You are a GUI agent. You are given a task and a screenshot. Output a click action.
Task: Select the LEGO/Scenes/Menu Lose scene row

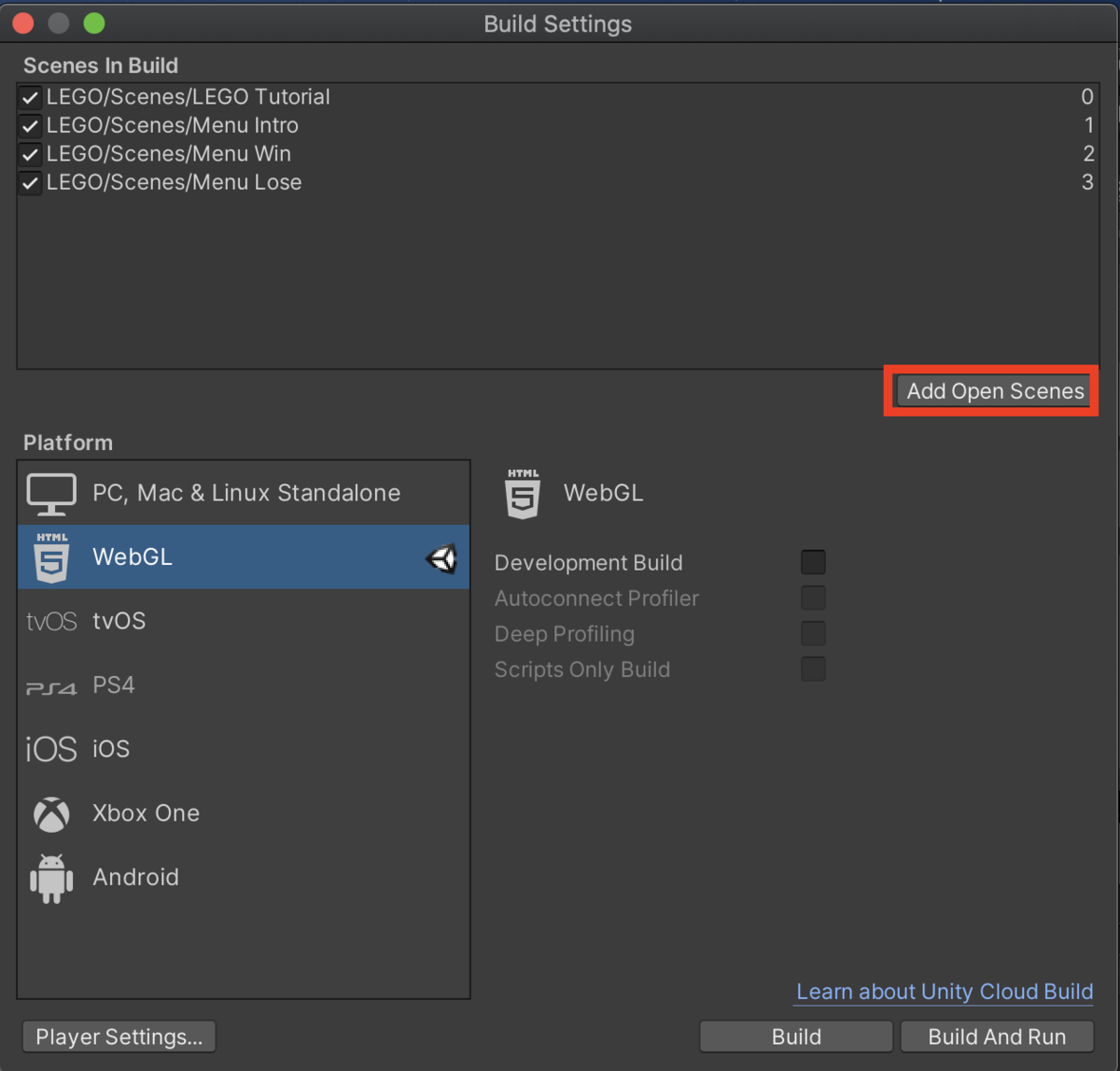point(556,182)
